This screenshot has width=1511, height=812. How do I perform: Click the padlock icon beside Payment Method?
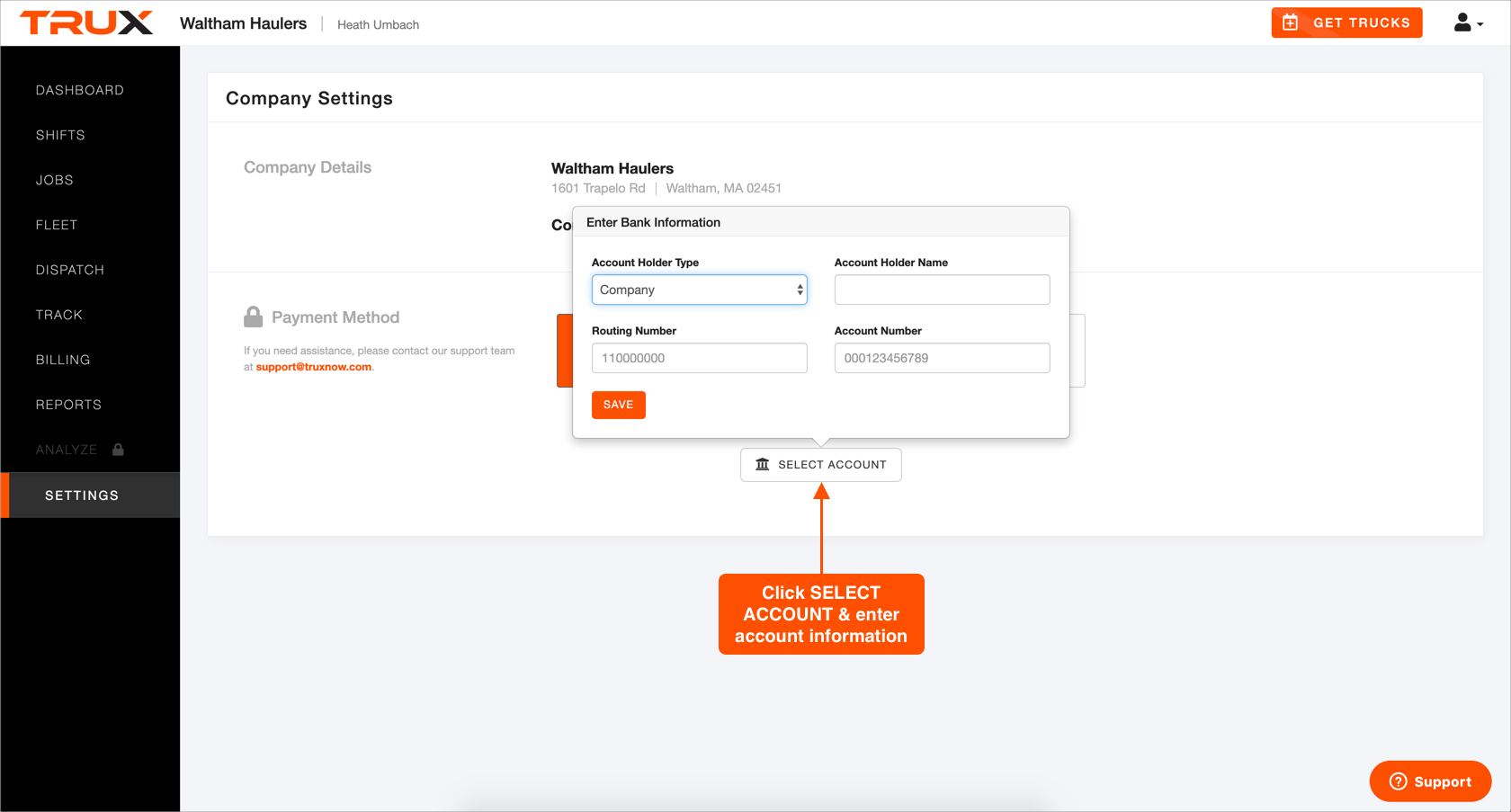(254, 317)
